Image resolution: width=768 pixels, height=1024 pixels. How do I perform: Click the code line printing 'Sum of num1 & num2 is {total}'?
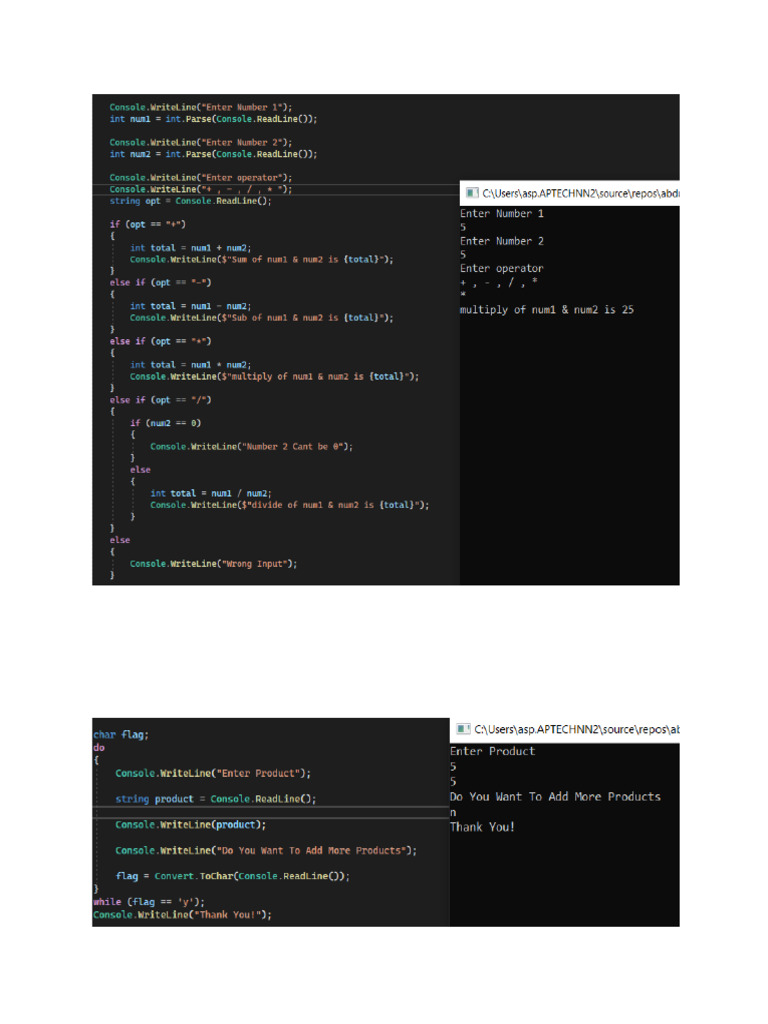(x=261, y=259)
